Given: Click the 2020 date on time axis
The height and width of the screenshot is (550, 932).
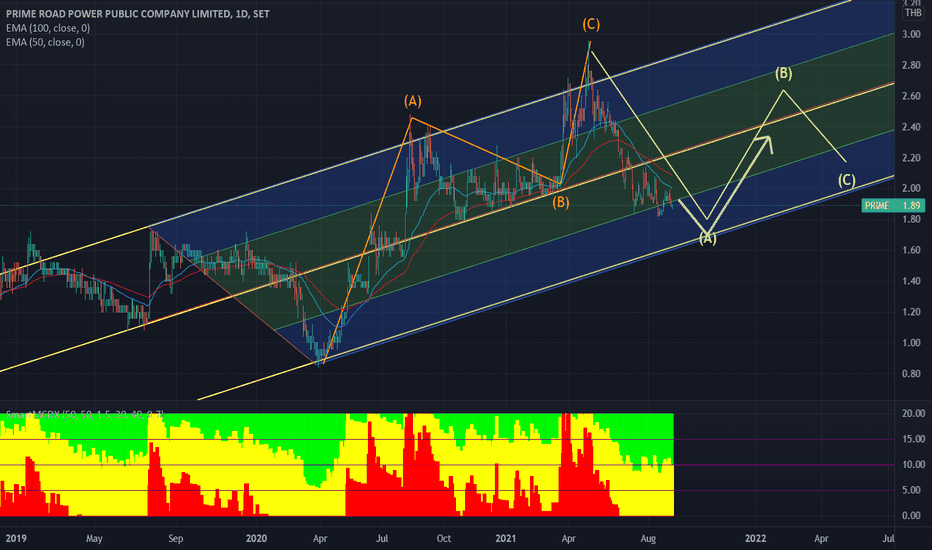Looking at the screenshot, I should pos(256,539).
